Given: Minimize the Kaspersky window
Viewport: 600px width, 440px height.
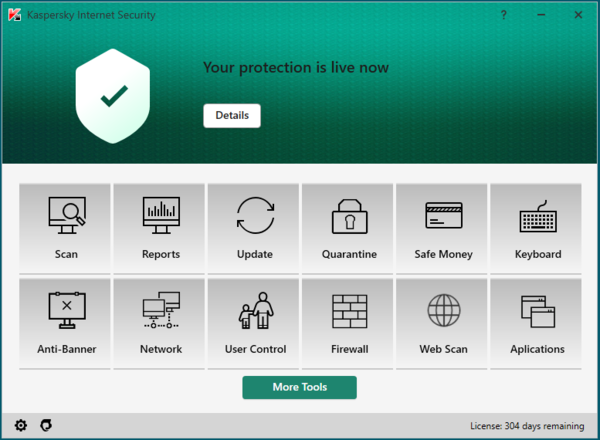Looking at the screenshot, I should pyautogui.click(x=541, y=15).
